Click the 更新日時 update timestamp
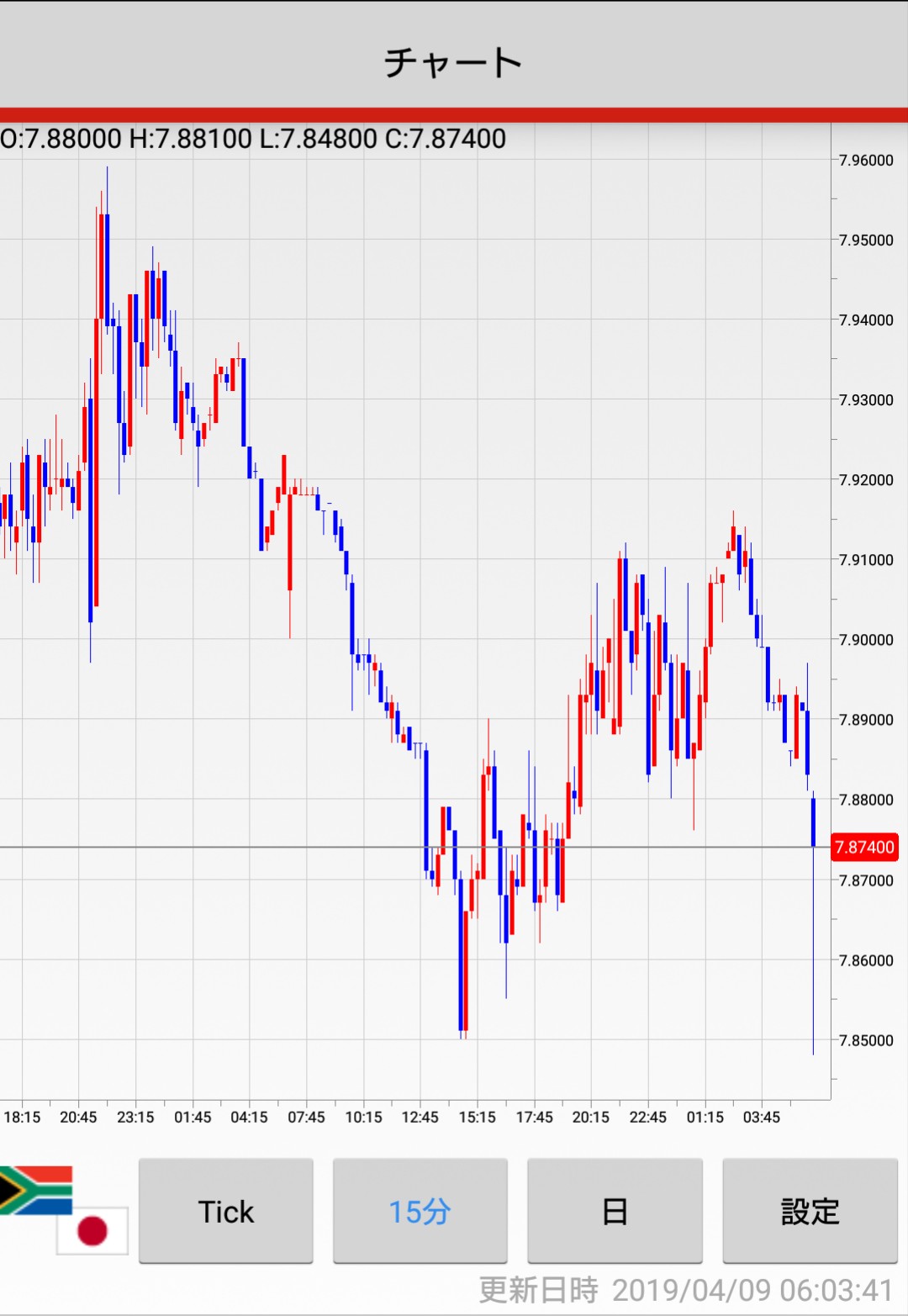Viewport: 908px width, 1316px height. pyautogui.click(x=685, y=1290)
